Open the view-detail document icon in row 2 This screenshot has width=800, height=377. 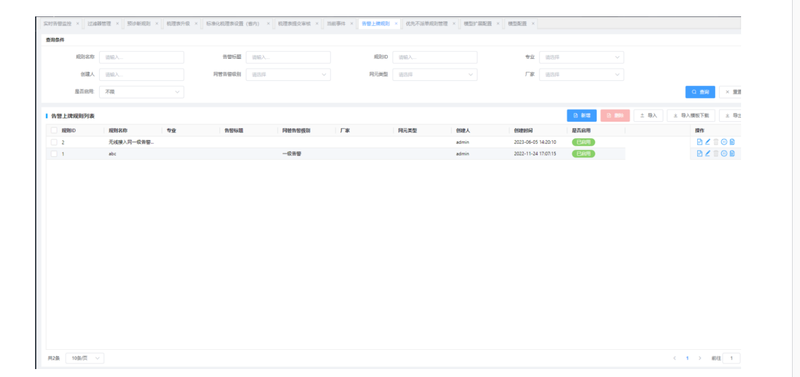pyautogui.click(x=699, y=142)
